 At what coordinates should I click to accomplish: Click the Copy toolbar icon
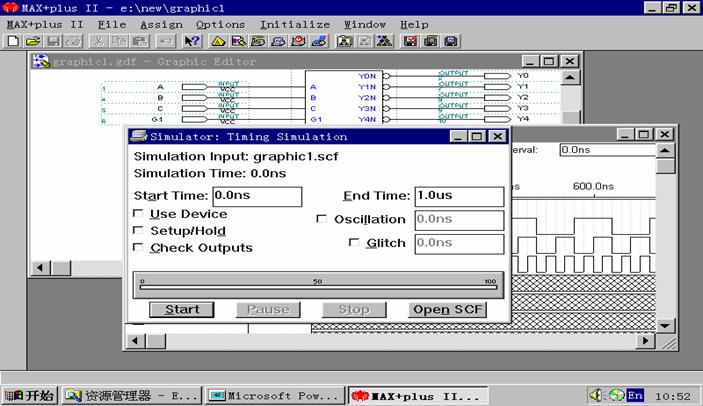(119, 41)
